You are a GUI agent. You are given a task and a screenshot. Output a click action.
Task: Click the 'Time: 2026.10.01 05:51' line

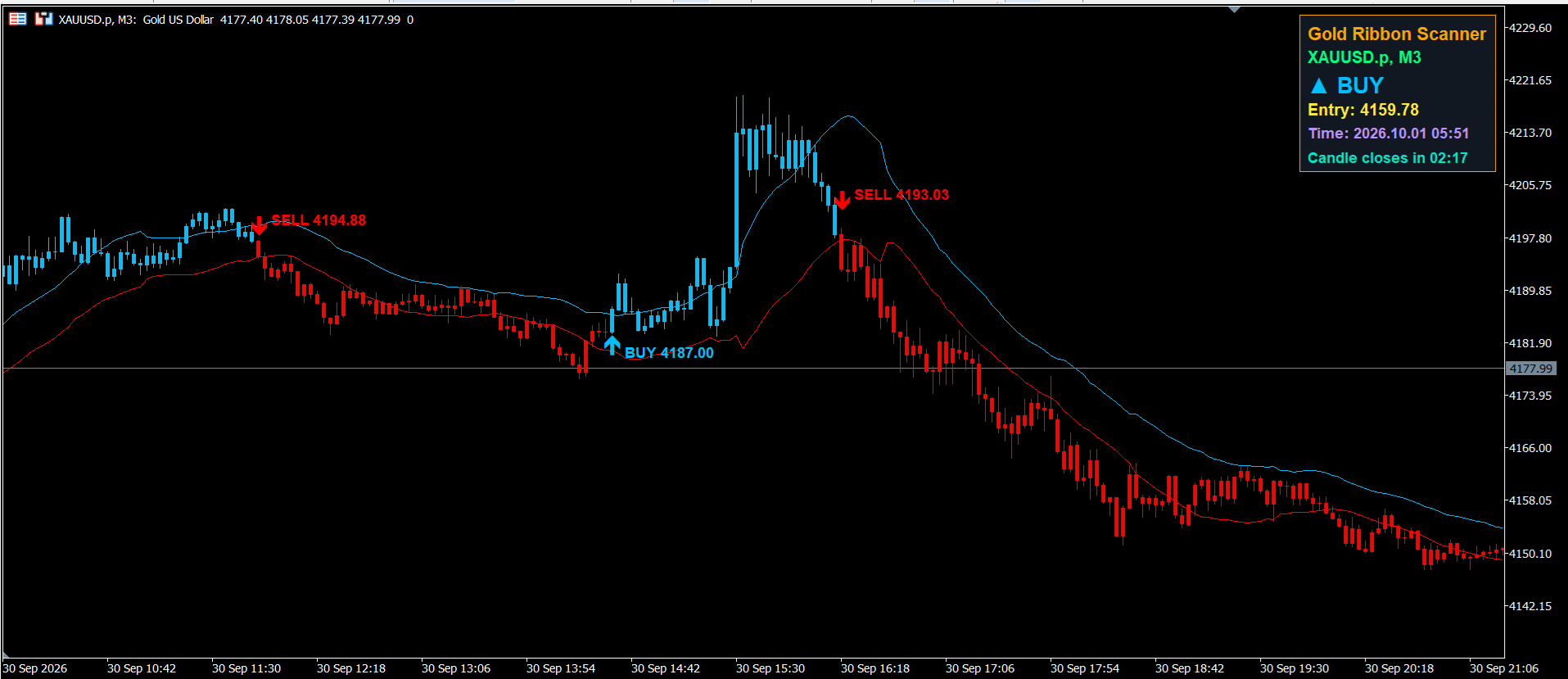(x=1388, y=134)
